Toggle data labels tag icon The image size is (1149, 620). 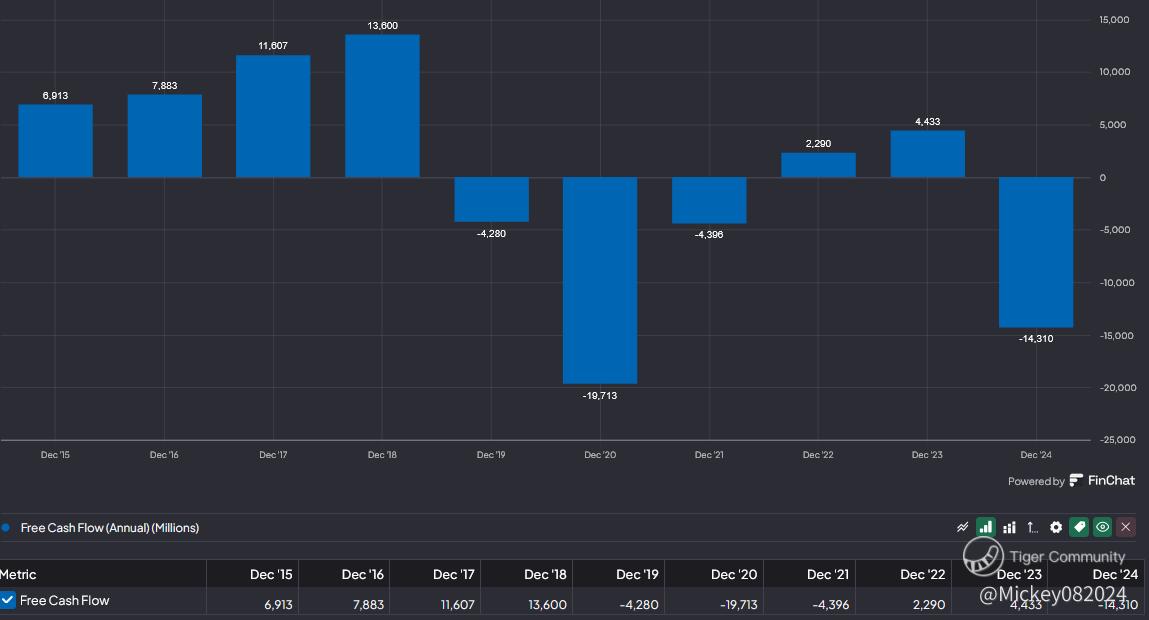point(1079,527)
